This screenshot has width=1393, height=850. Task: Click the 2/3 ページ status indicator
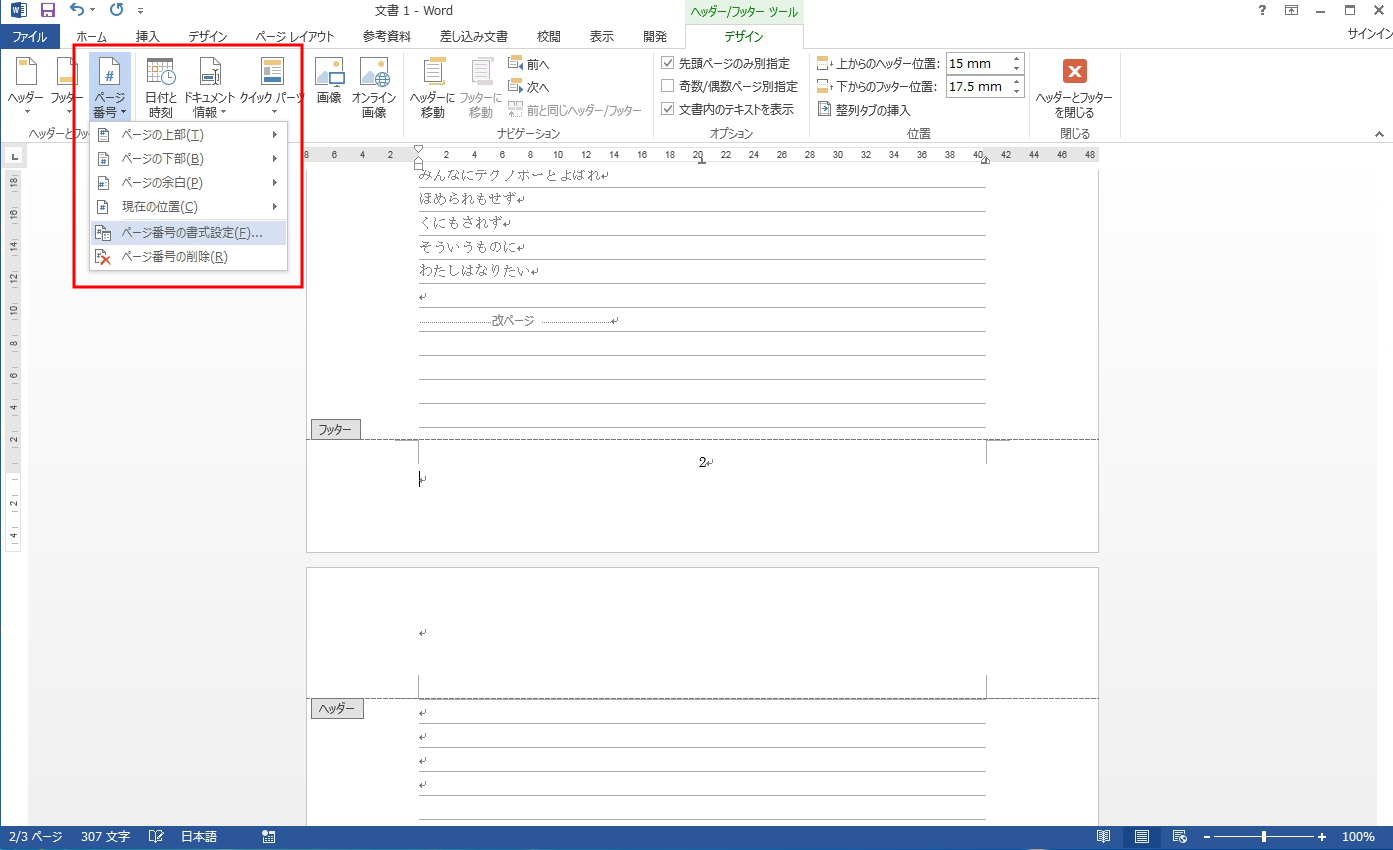(x=35, y=837)
